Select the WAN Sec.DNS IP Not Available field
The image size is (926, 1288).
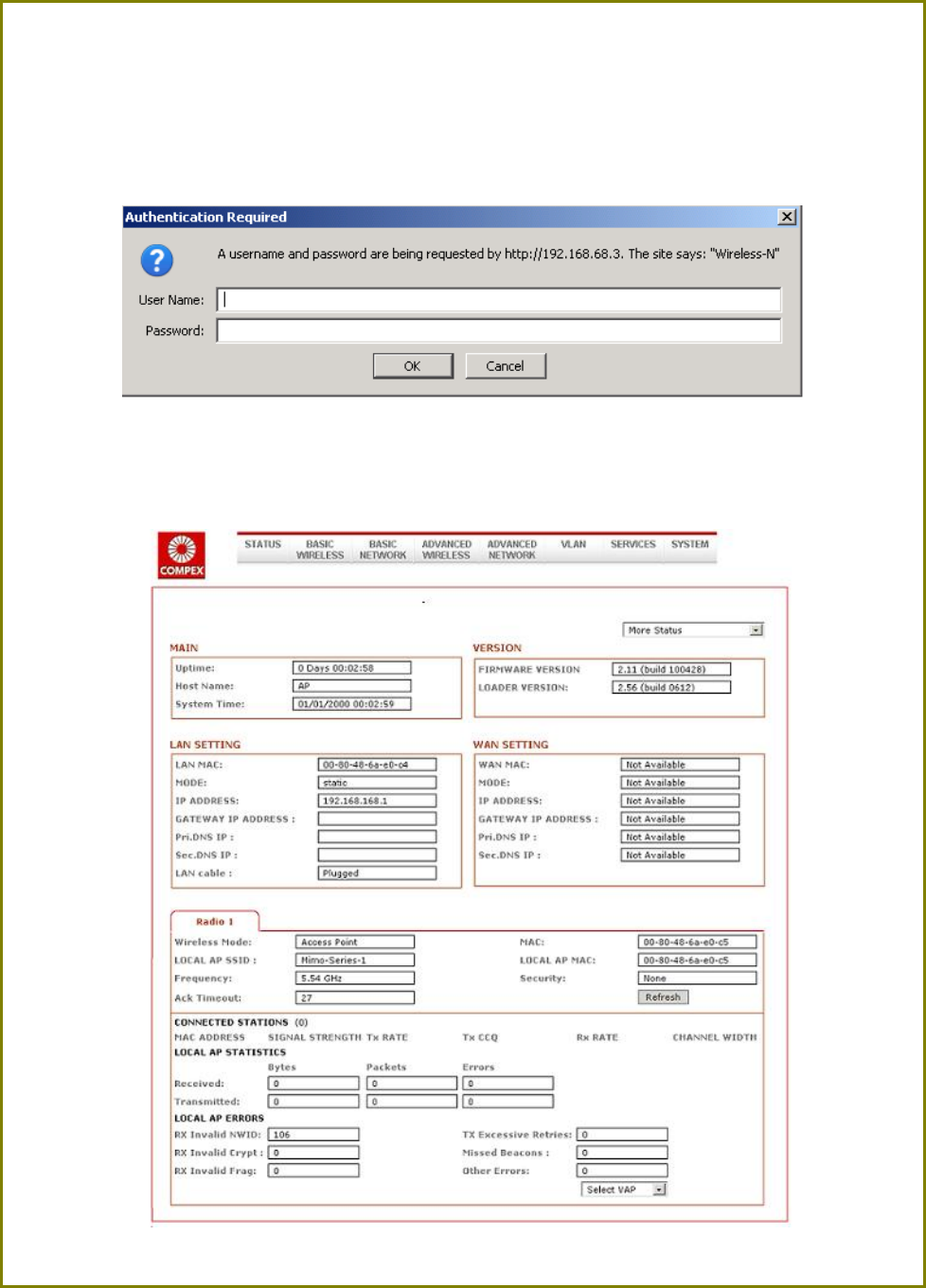point(680,855)
